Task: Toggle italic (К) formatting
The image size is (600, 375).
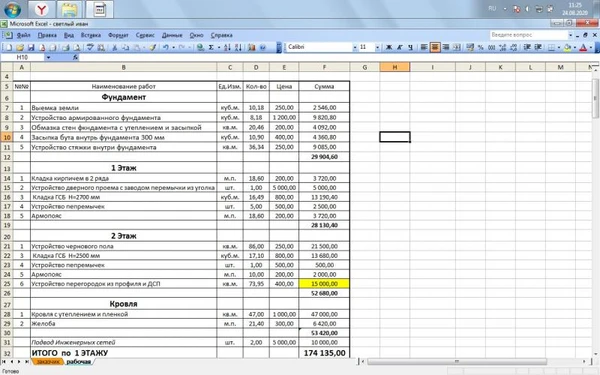Action: (x=399, y=47)
